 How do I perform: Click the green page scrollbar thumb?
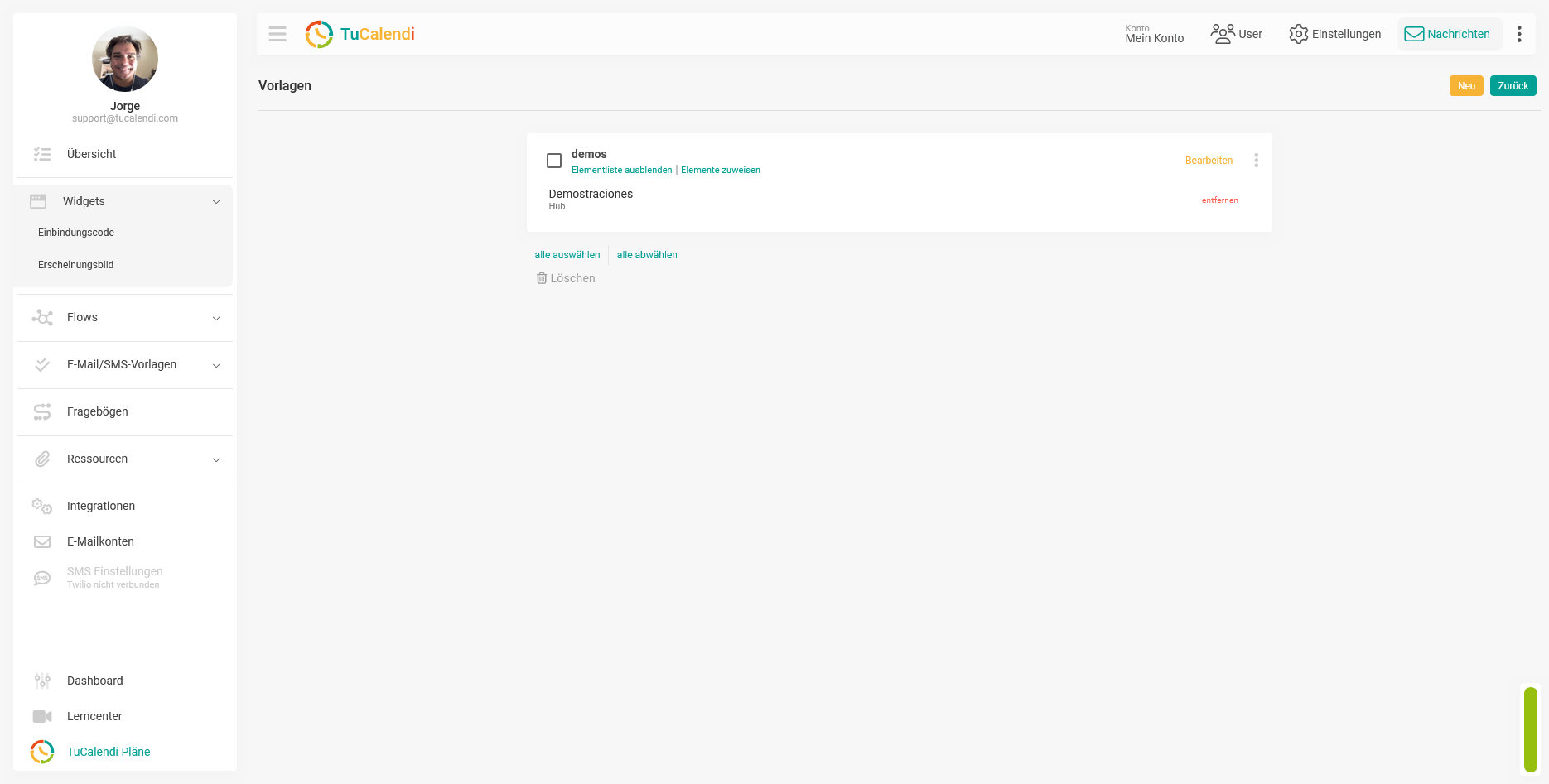click(x=1531, y=729)
